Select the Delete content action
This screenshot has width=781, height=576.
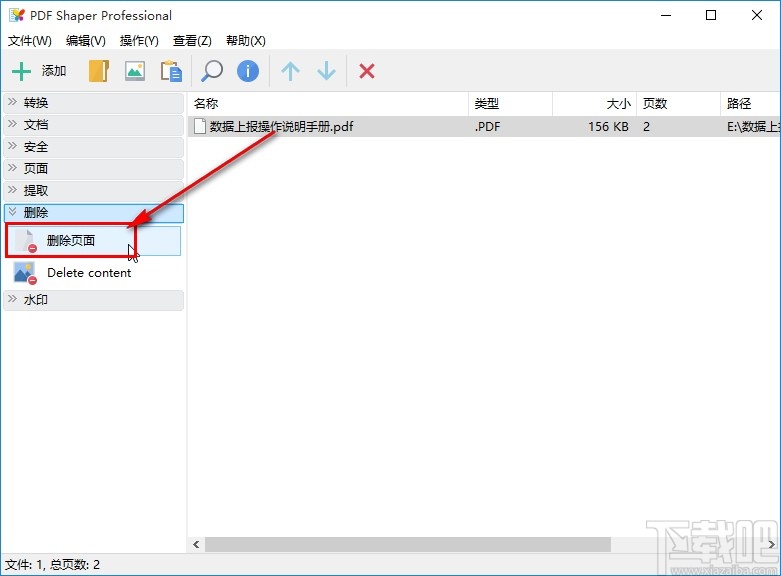(94, 273)
